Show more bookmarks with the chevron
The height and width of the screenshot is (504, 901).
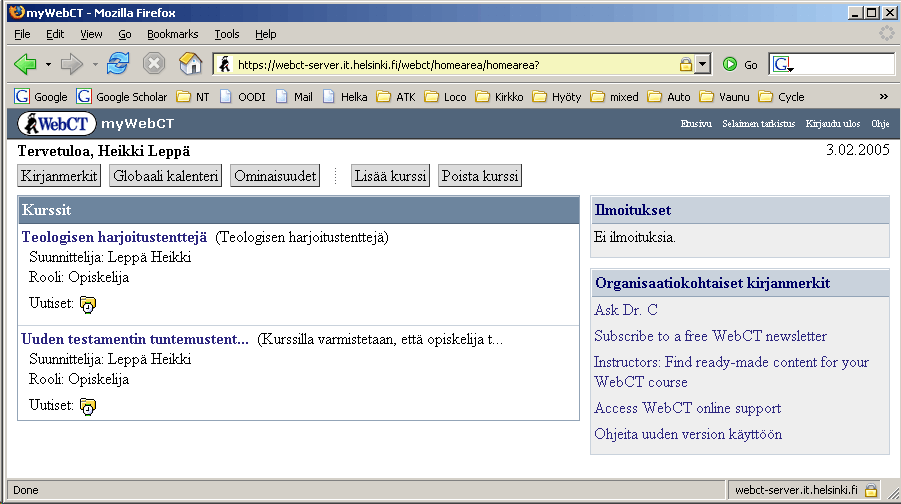(x=884, y=97)
